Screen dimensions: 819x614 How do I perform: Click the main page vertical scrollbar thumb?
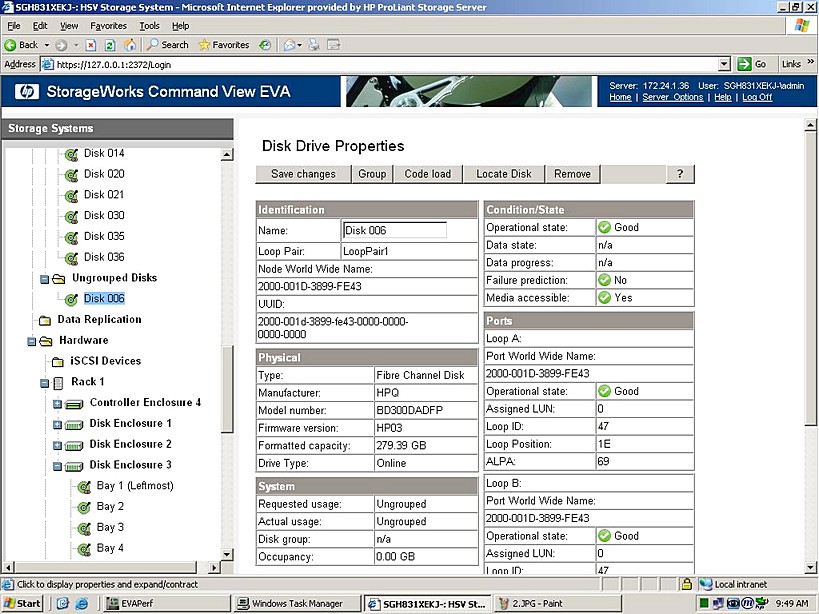point(810,278)
